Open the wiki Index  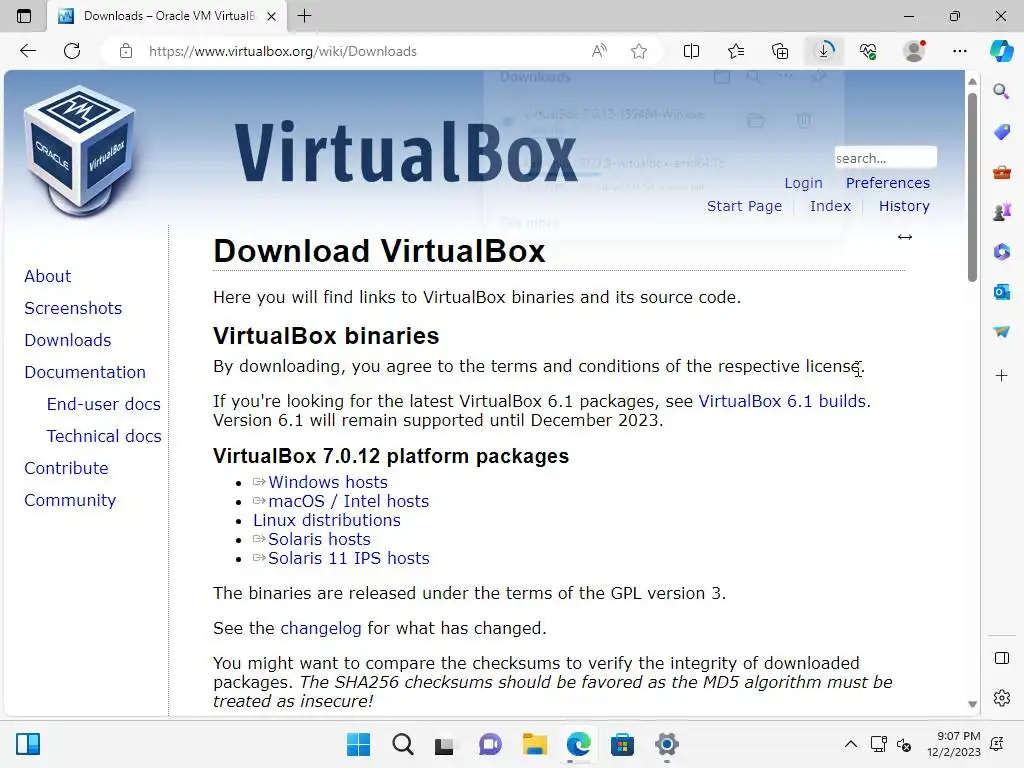click(830, 206)
